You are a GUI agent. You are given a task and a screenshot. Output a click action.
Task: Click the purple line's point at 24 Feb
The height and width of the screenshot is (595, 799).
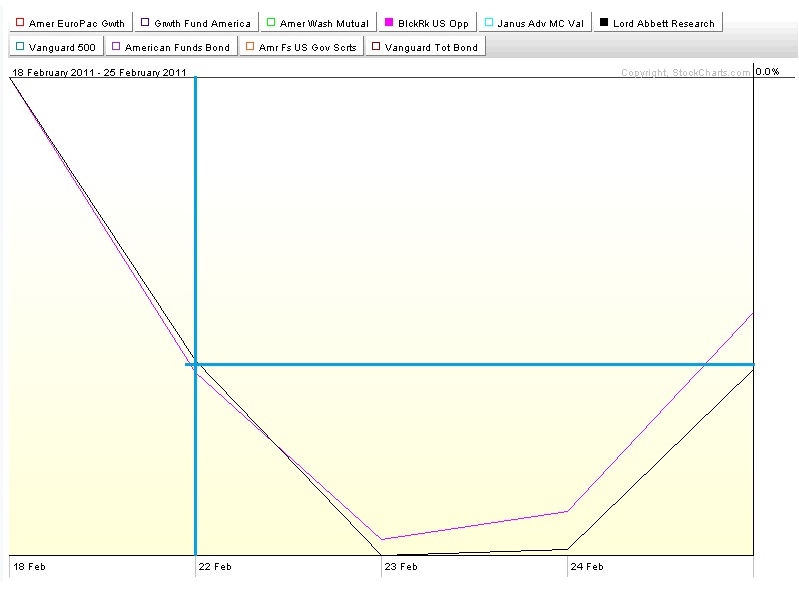click(x=567, y=511)
